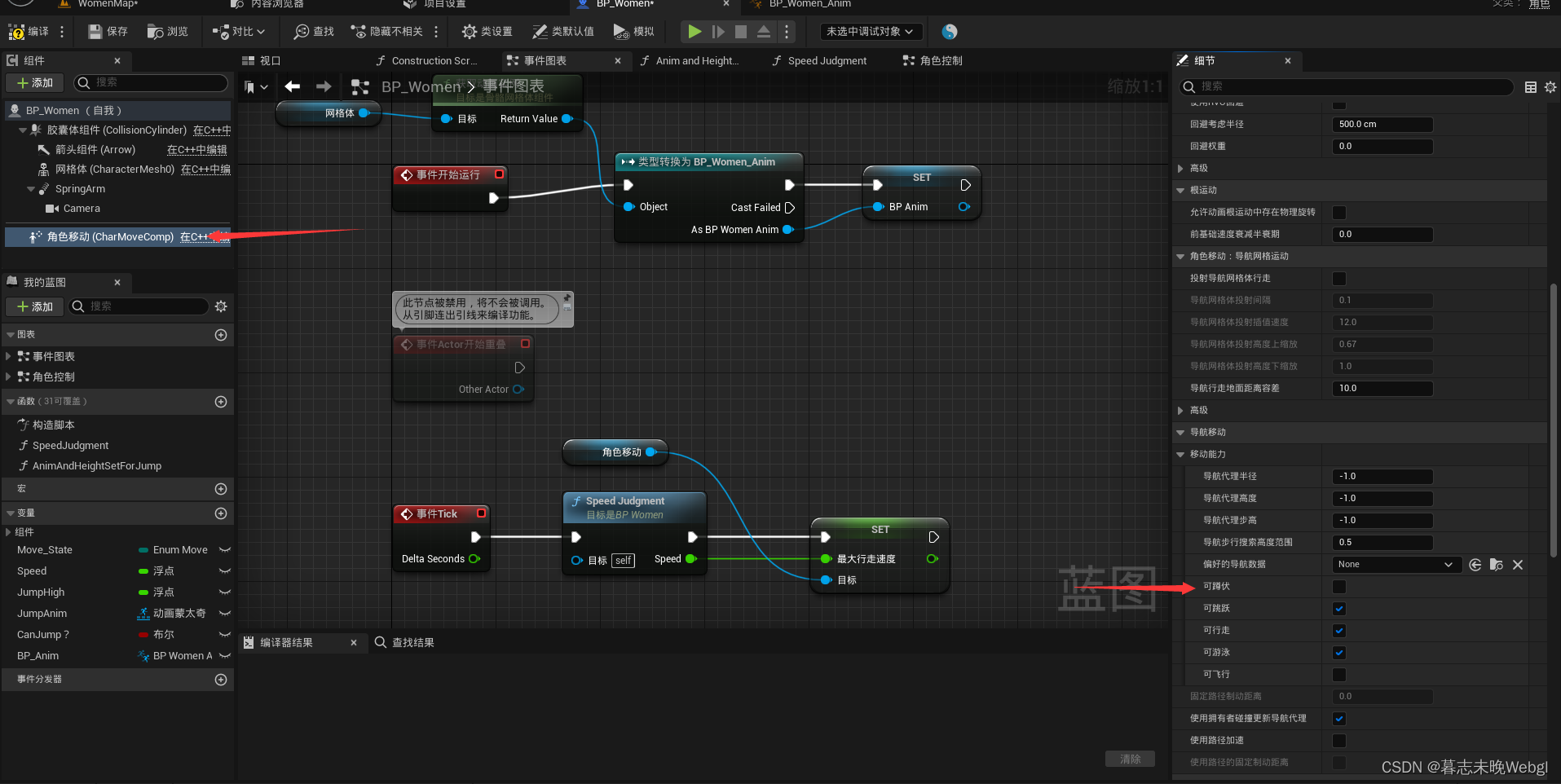
Task: Add new variable with plus in 变量
Action: (x=221, y=513)
